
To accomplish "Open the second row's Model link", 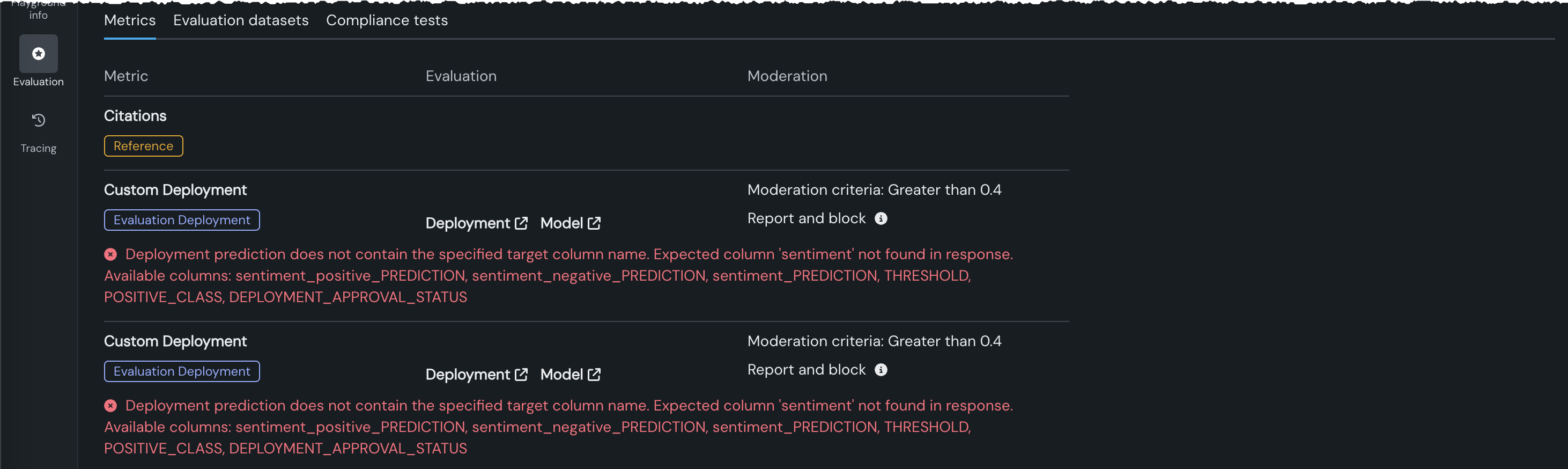I will coord(561,375).
